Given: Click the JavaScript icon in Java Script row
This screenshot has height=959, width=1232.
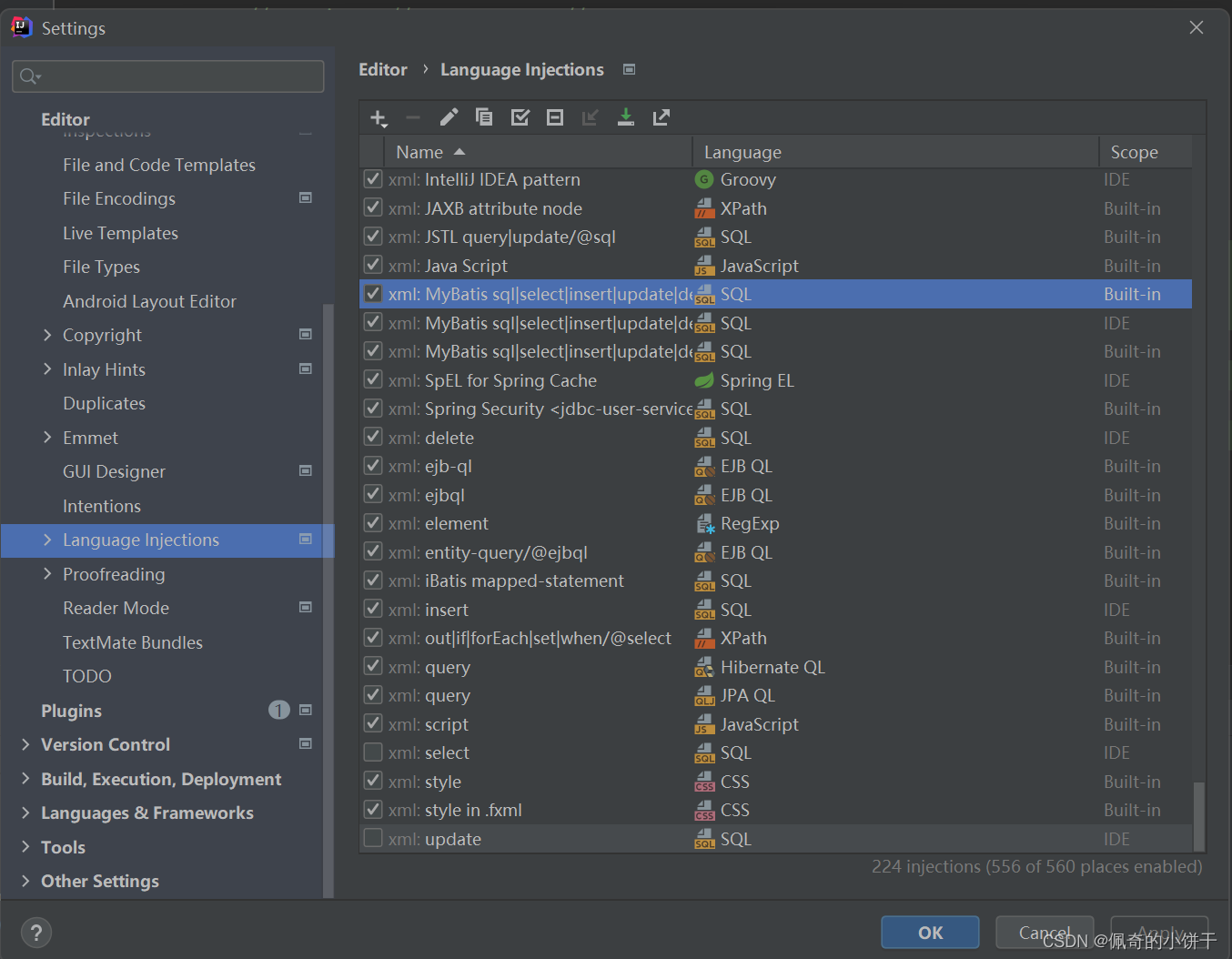Looking at the screenshot, I should 704,266.
